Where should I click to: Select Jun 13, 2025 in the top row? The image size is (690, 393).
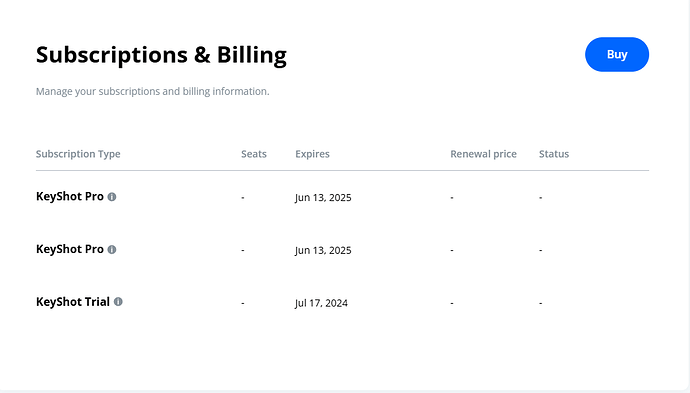323,198
